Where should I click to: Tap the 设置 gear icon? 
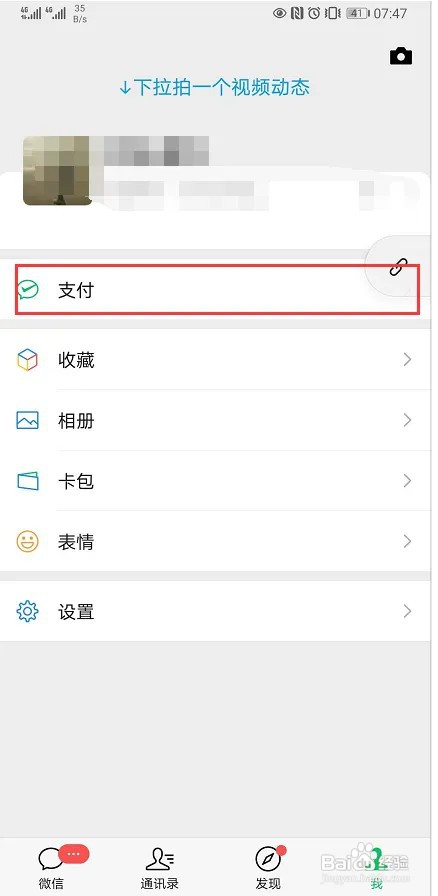(27, 611)
